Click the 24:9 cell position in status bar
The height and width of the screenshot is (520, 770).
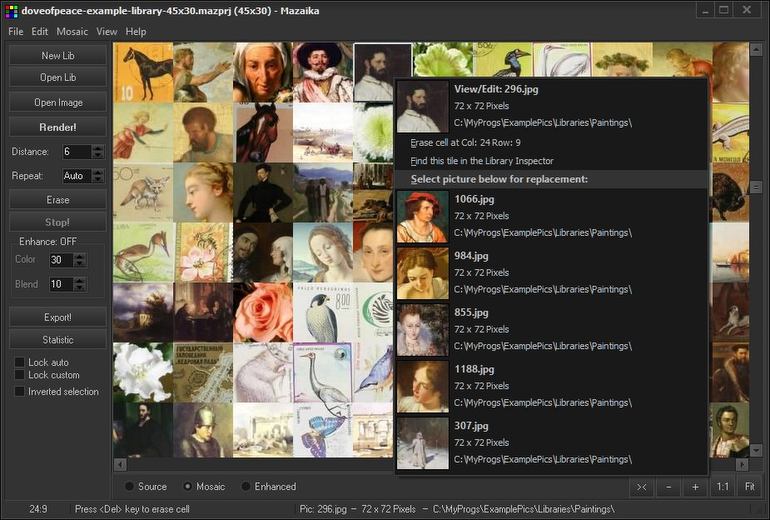(38, 509)
